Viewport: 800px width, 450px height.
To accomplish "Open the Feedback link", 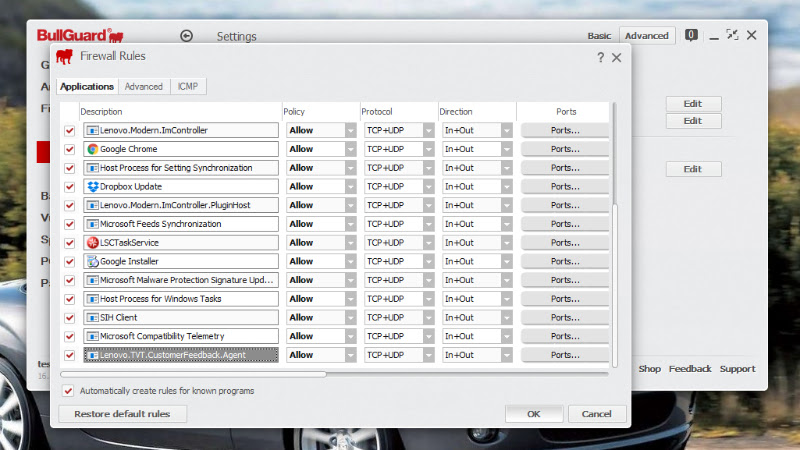I will pyautogui.click(x=690, y=369).
